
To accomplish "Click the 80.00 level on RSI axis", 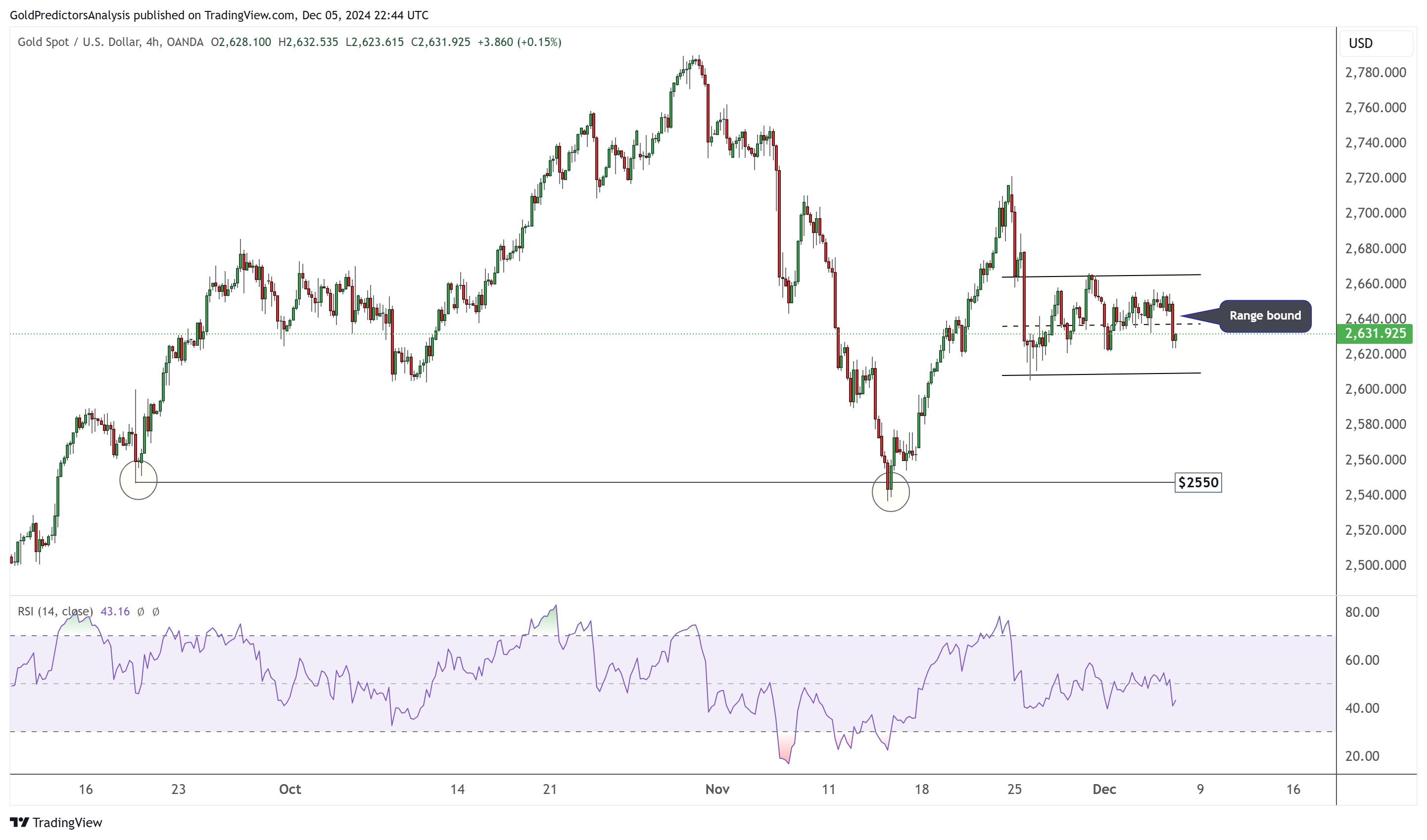I will 1362,612.
